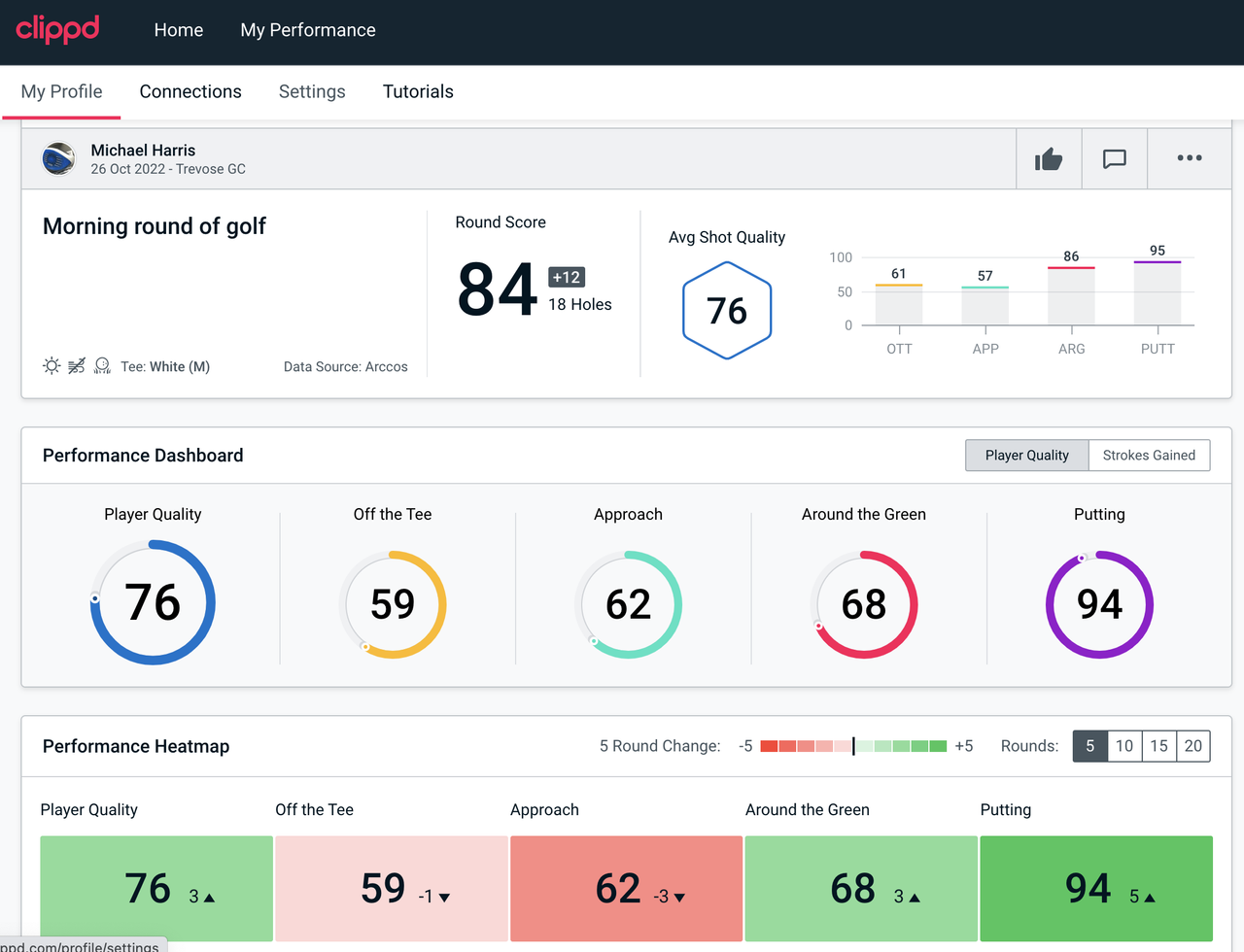Click the Off the Tee 59 heatmap tile
The height and width of the screenshot is (952, 1244).
click(392, 888)
